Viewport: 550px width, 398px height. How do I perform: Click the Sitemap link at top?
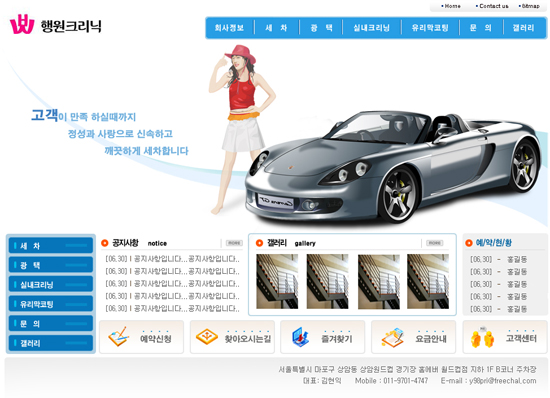(529, 6)
